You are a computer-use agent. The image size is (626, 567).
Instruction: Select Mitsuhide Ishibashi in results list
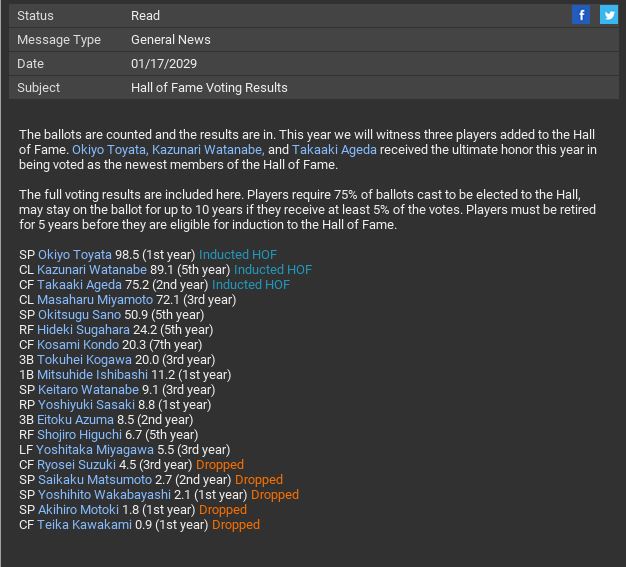(92, 375)
